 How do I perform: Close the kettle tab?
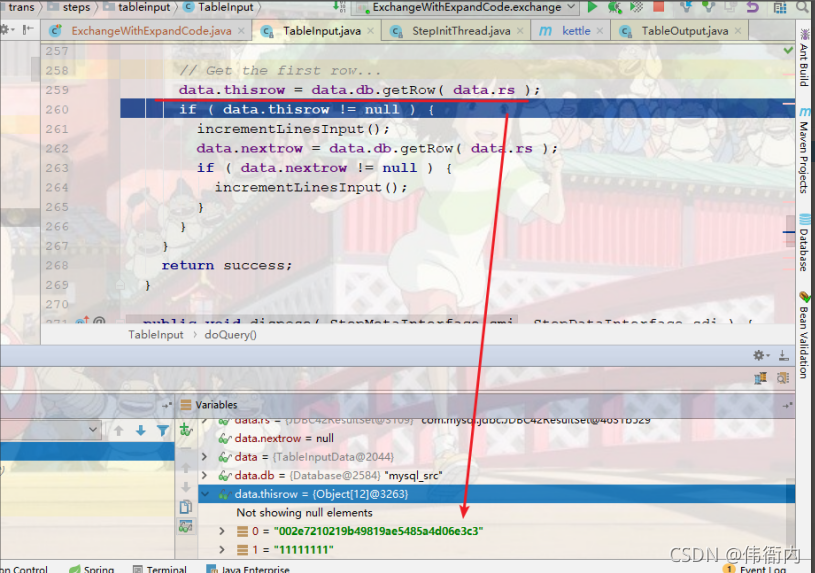pyautogui.click(x=600, y=31)
